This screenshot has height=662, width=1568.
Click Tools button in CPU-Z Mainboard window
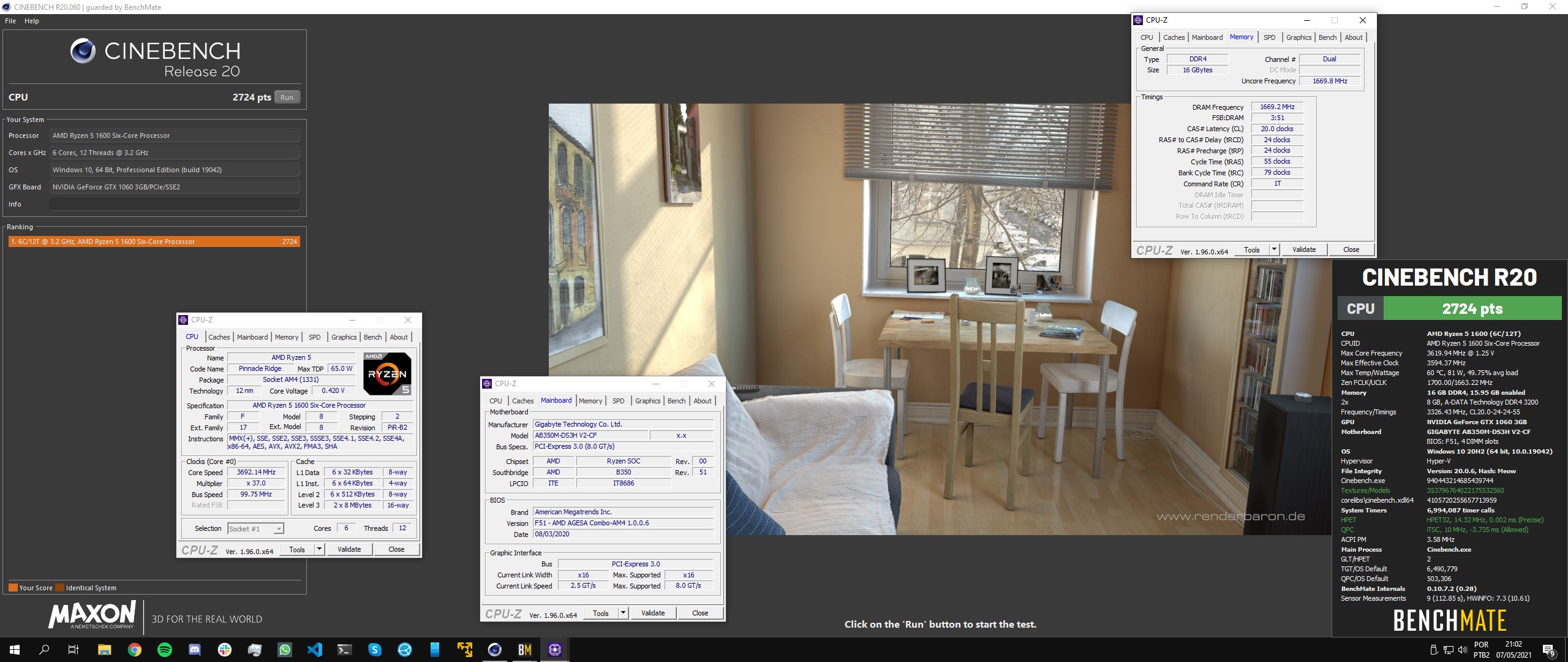coord(601,613)
